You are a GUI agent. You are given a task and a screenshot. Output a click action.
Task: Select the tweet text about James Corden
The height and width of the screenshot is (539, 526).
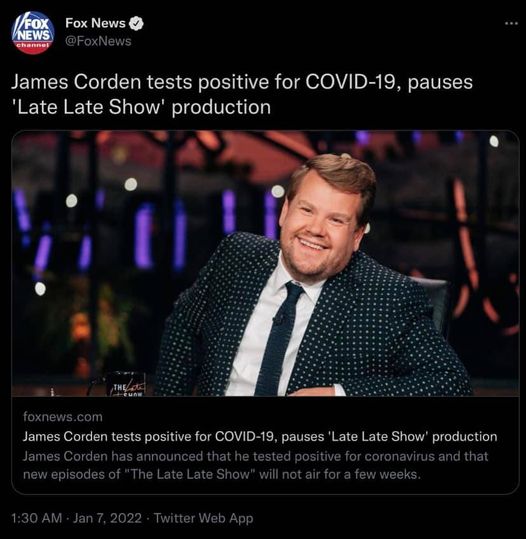click(x=242, y=95)
